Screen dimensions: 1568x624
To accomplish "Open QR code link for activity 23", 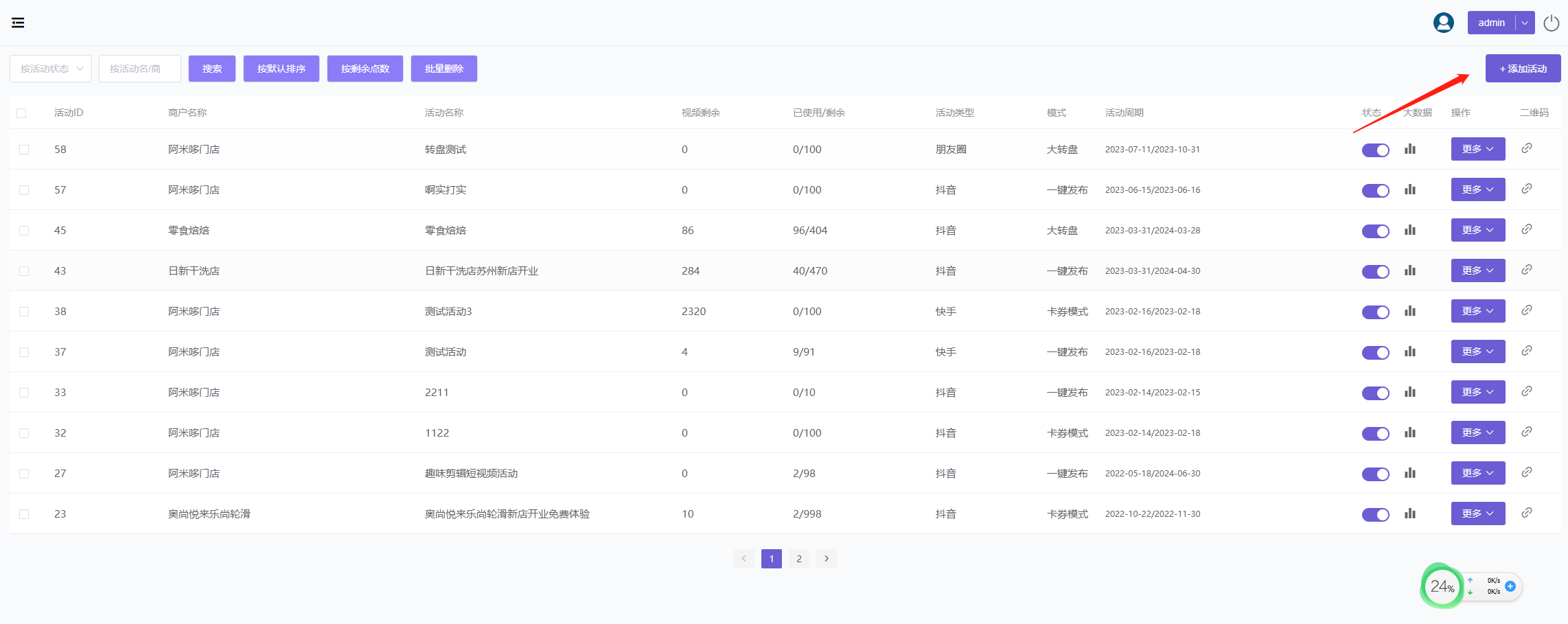I will (1527, 513).
